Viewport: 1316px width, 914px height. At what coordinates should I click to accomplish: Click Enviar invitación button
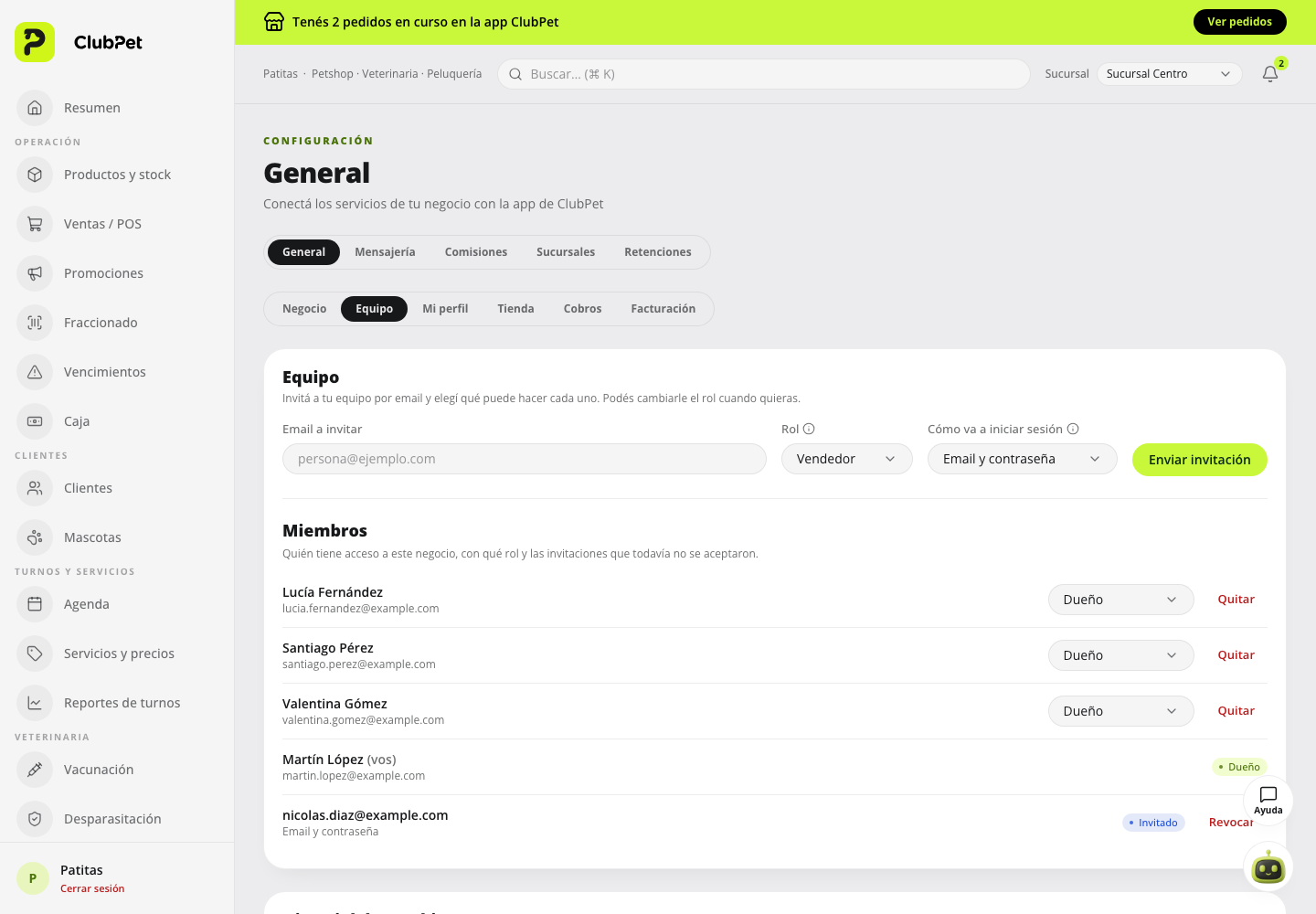click(x=1200, y=460)
